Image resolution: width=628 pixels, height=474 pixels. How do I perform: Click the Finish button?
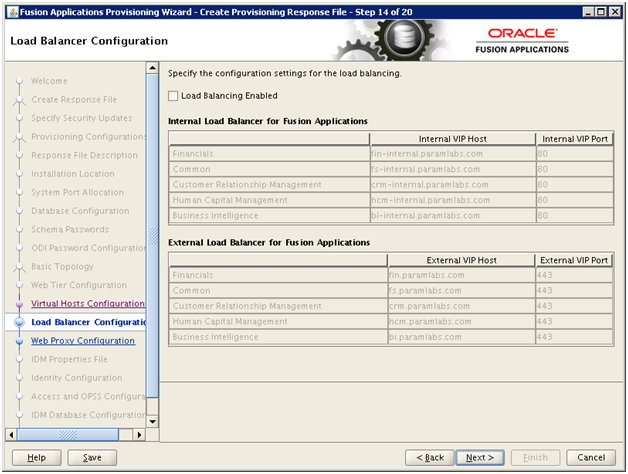click(x=535, y=458)
